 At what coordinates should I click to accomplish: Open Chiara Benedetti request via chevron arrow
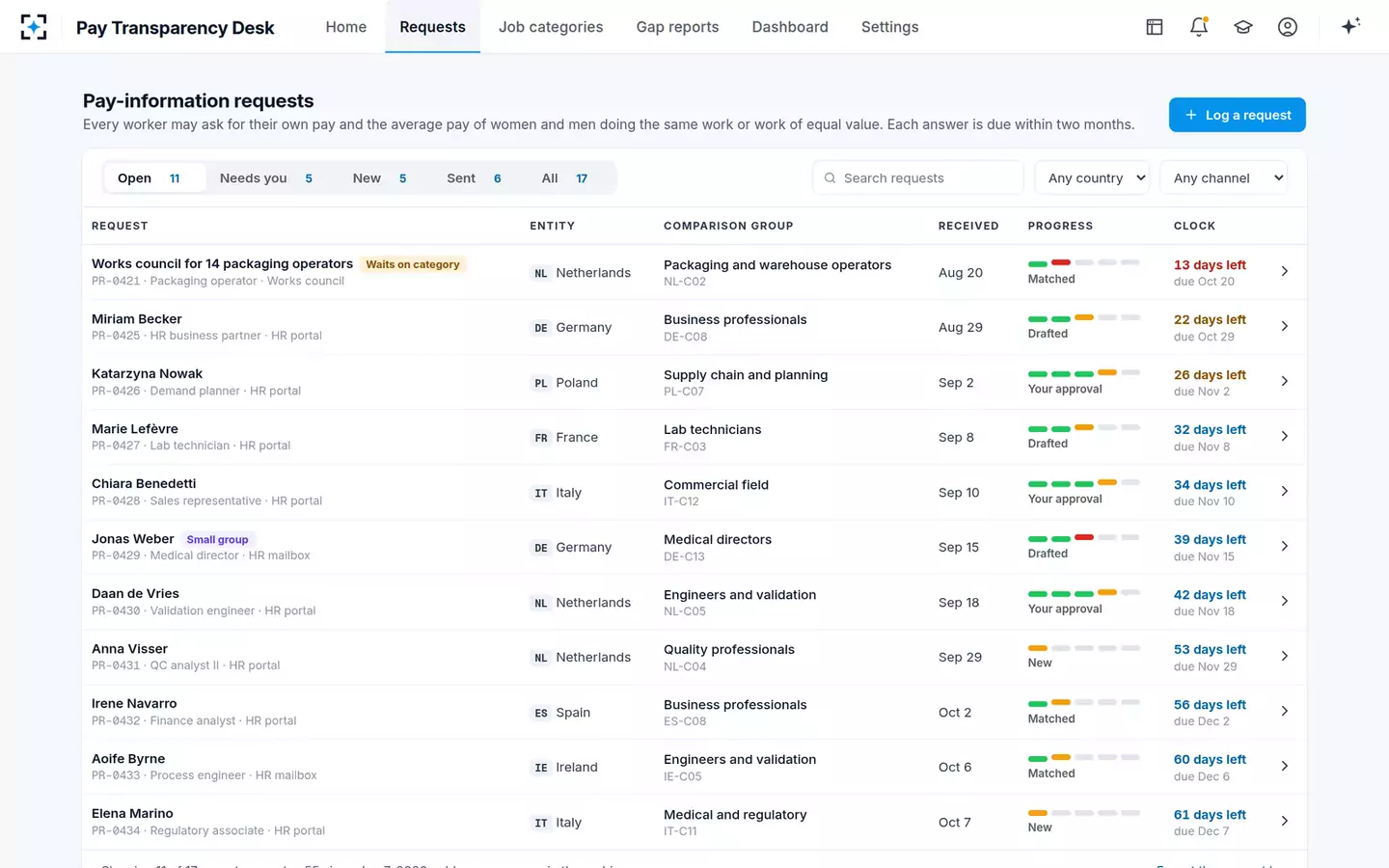(x=1285, y=491)
